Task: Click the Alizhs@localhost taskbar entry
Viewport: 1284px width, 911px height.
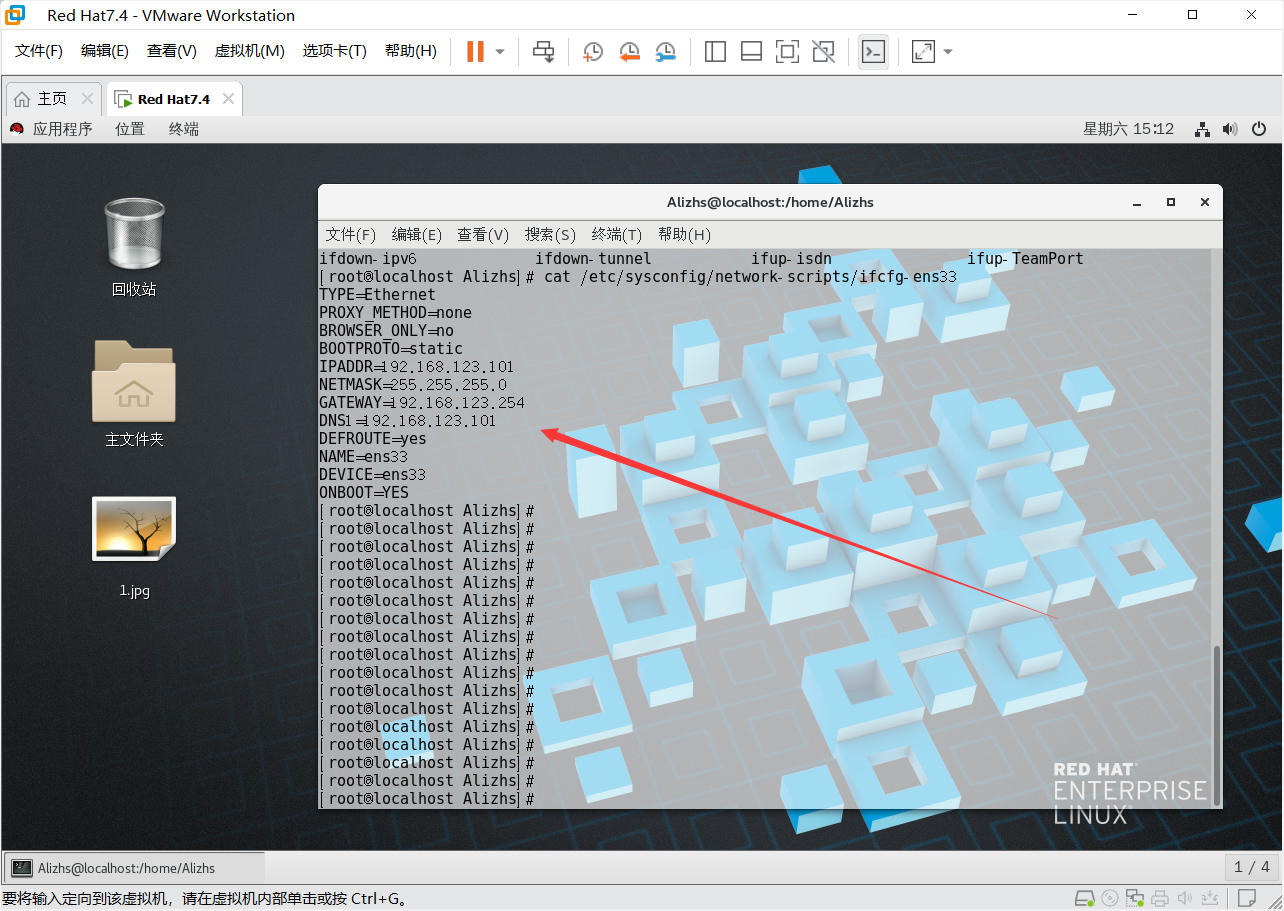Action: [135, 868]
